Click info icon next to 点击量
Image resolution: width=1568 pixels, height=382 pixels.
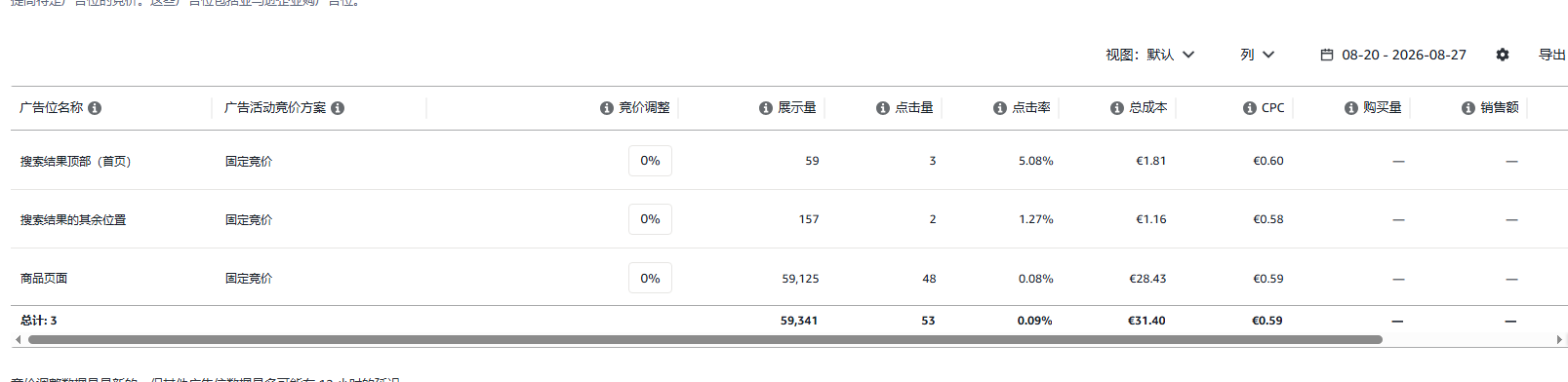pos(883,108)
